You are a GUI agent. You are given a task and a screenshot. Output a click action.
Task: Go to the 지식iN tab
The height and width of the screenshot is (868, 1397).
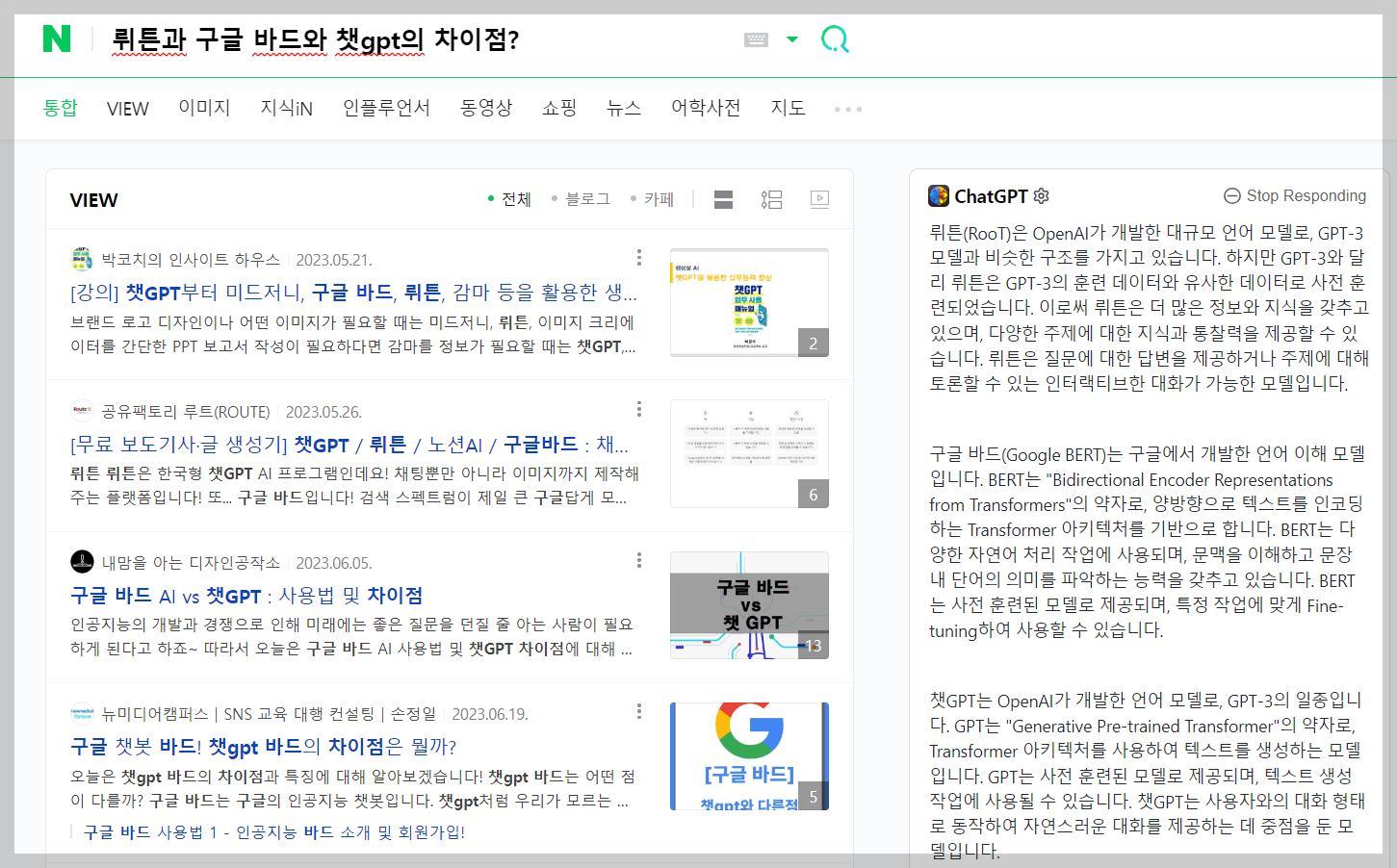[286, 108]
